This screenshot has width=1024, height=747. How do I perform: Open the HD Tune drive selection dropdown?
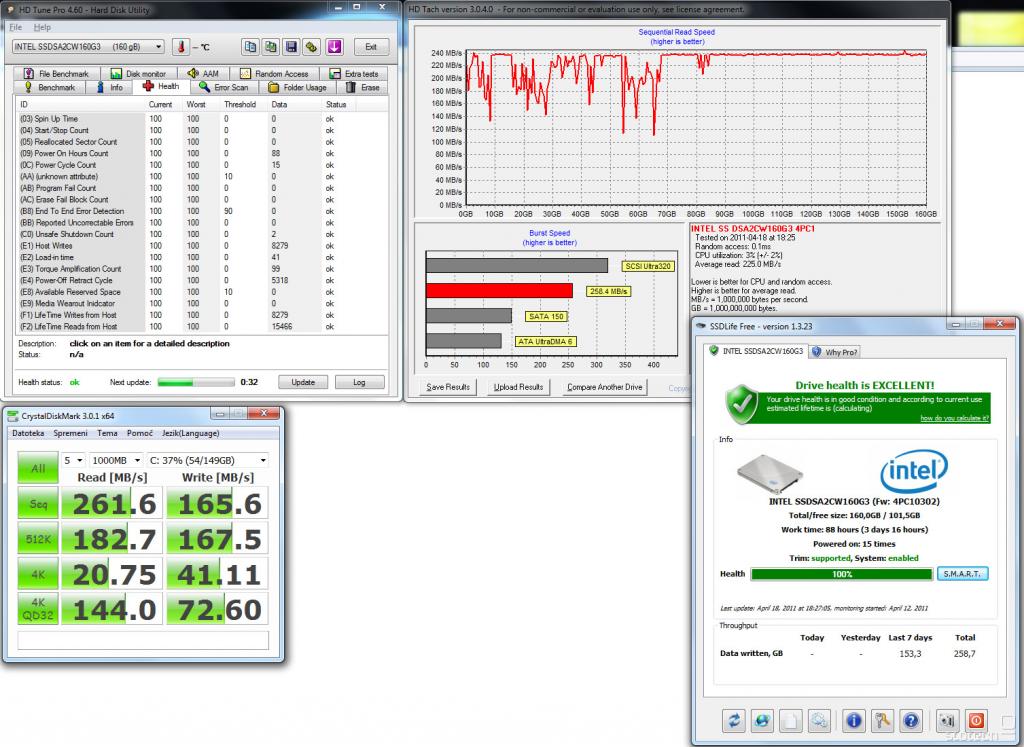(88, 47)
